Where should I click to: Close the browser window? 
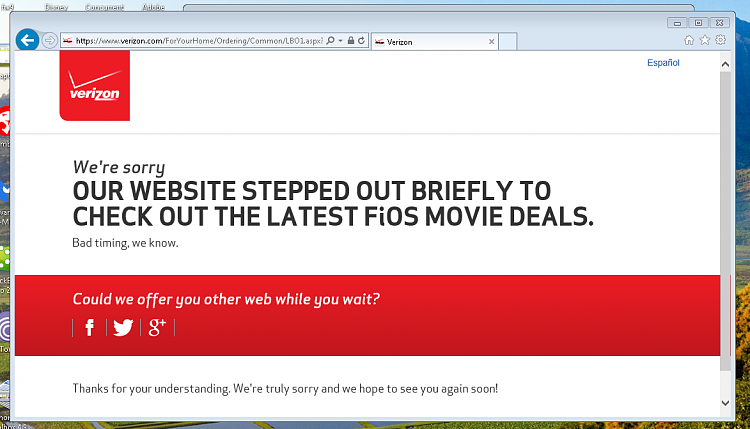[x=719, y=22]
